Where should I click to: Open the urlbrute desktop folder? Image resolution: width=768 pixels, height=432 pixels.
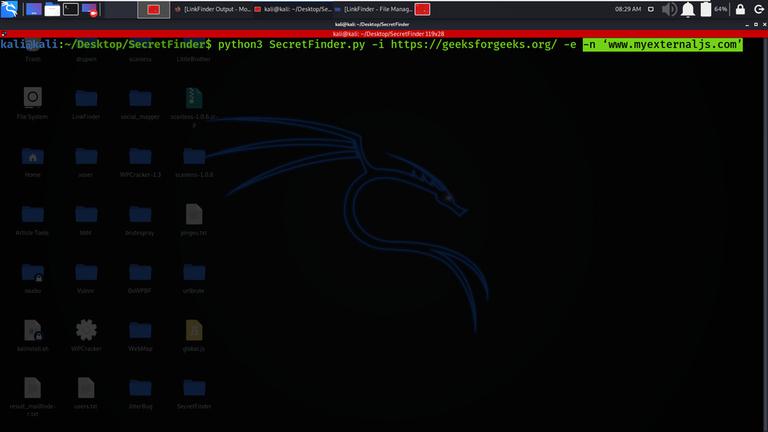(194, 277)
